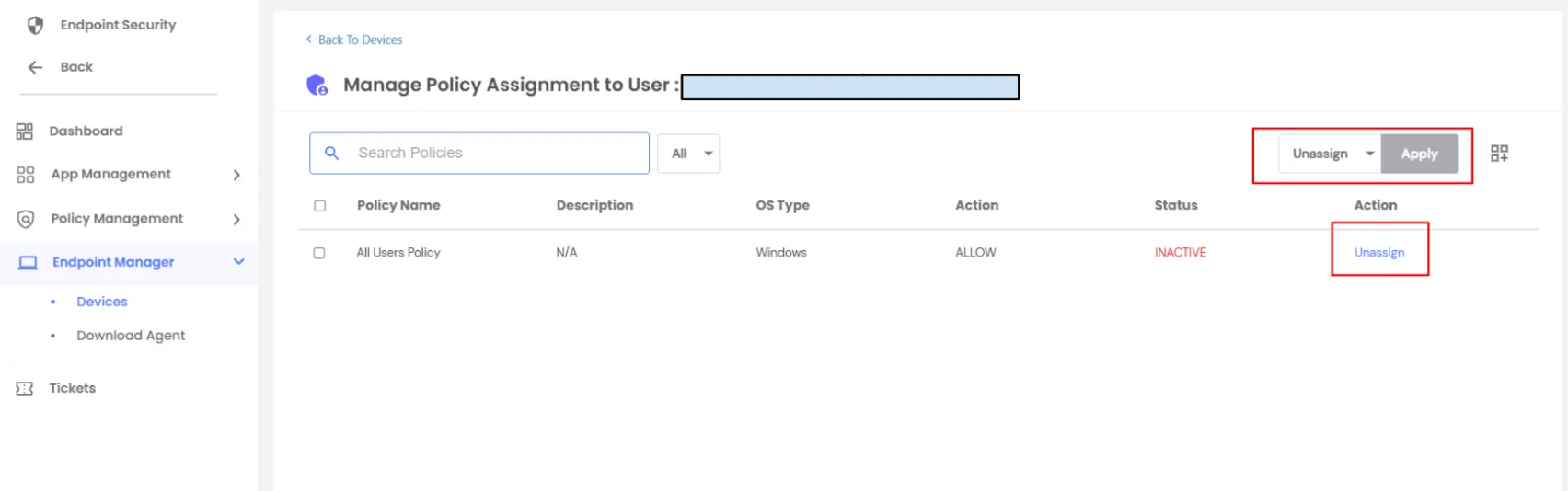Image resolution: width=1568 pixels, height=491 pixels.
Task: Open the Unassign action dropdown
Action: [1330, 154]
